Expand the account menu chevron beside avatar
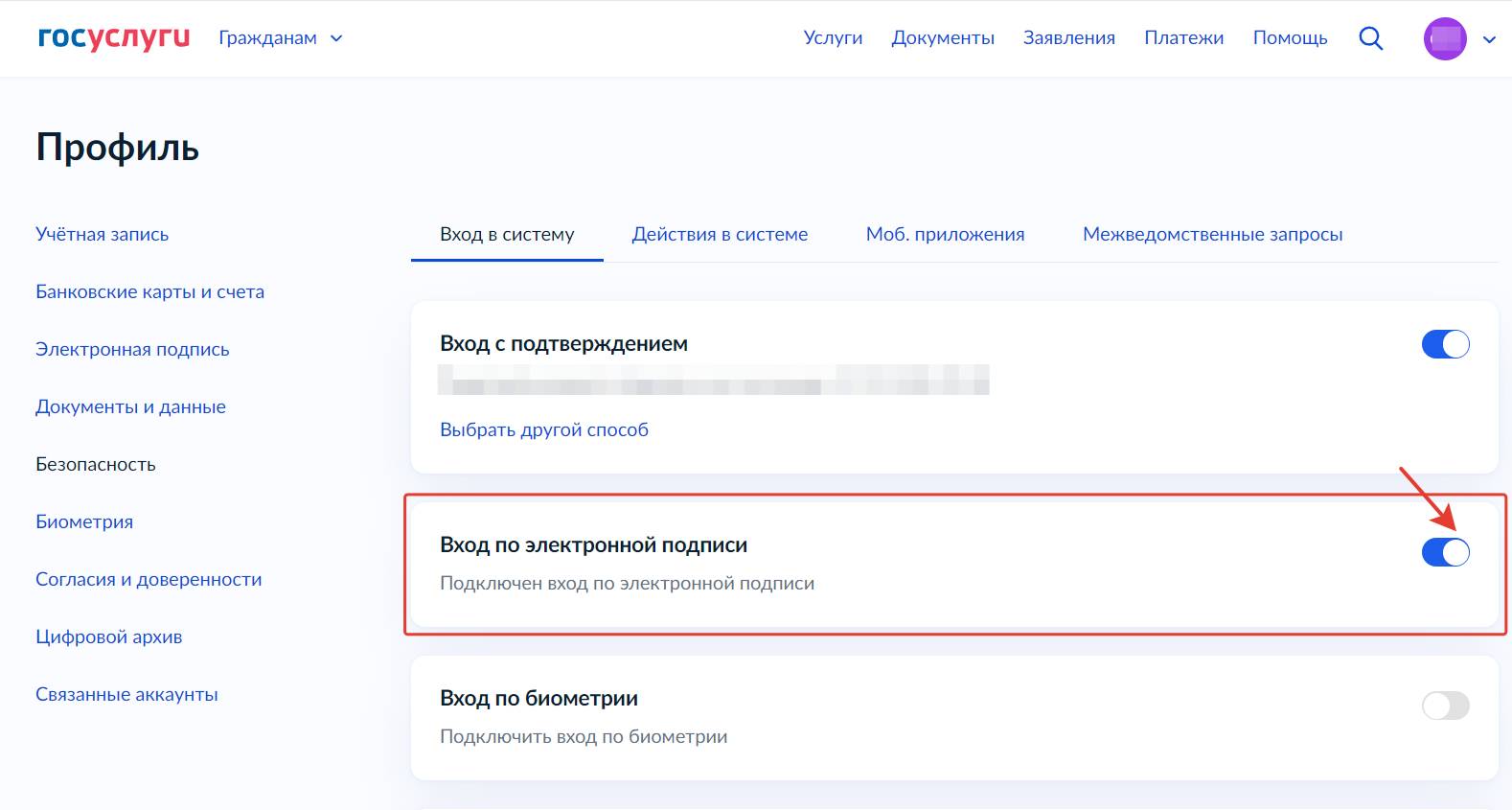1512x810 pixels. click(1489, 39)
